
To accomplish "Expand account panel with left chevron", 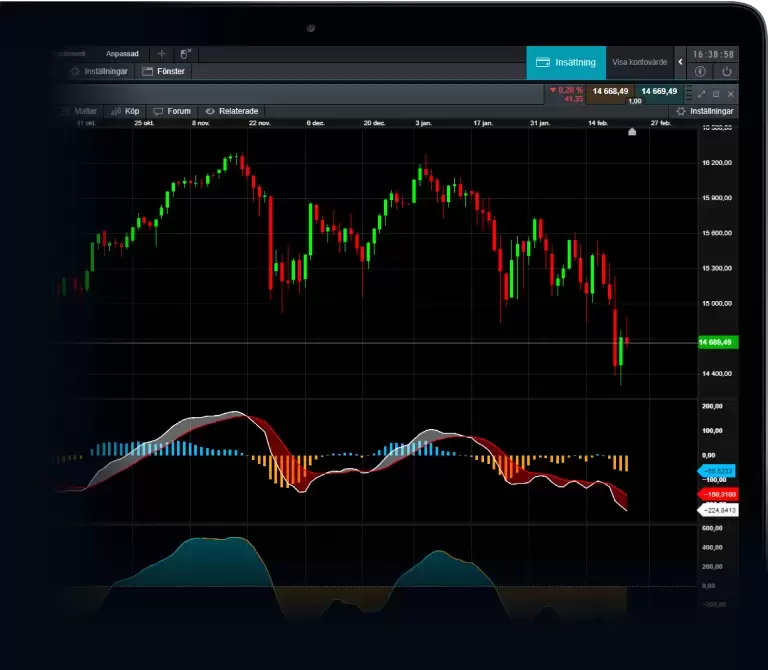I will [680, 62].
